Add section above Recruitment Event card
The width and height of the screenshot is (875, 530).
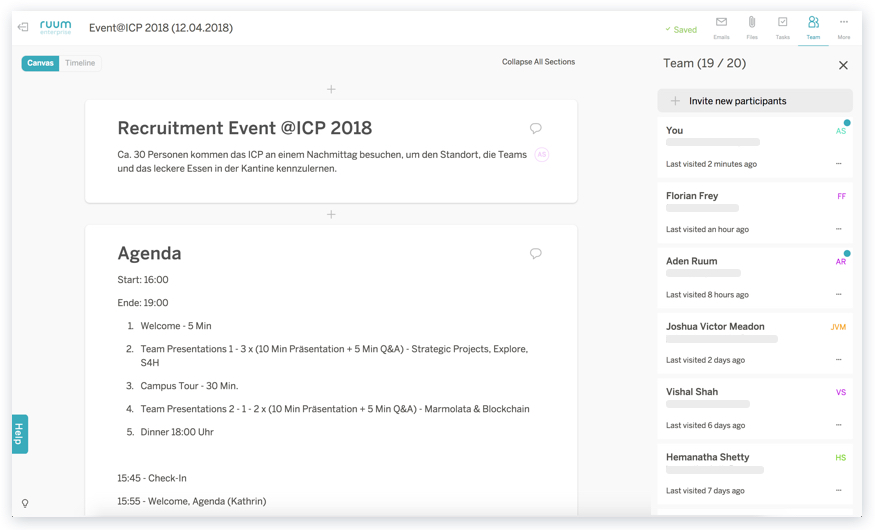pos(331,89)
